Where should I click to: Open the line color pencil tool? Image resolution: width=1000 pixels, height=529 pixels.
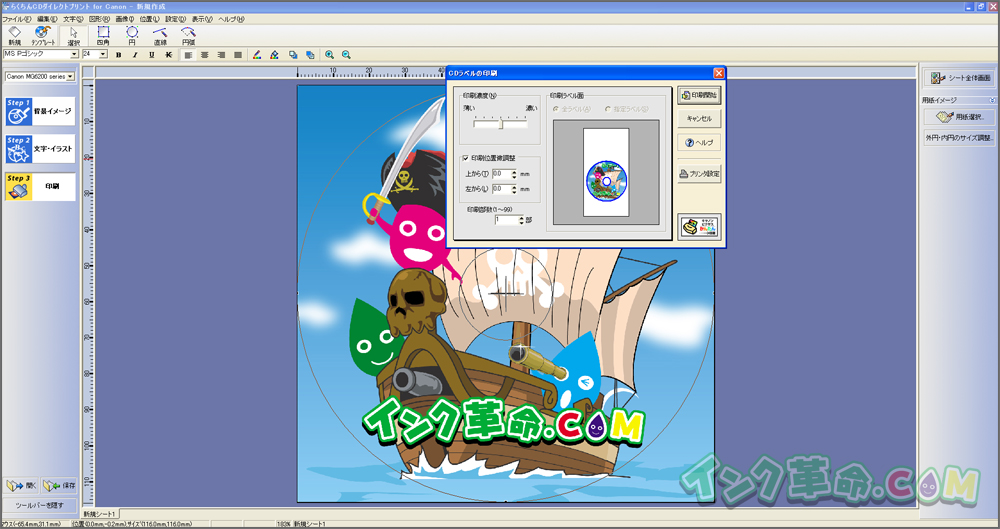257,55
